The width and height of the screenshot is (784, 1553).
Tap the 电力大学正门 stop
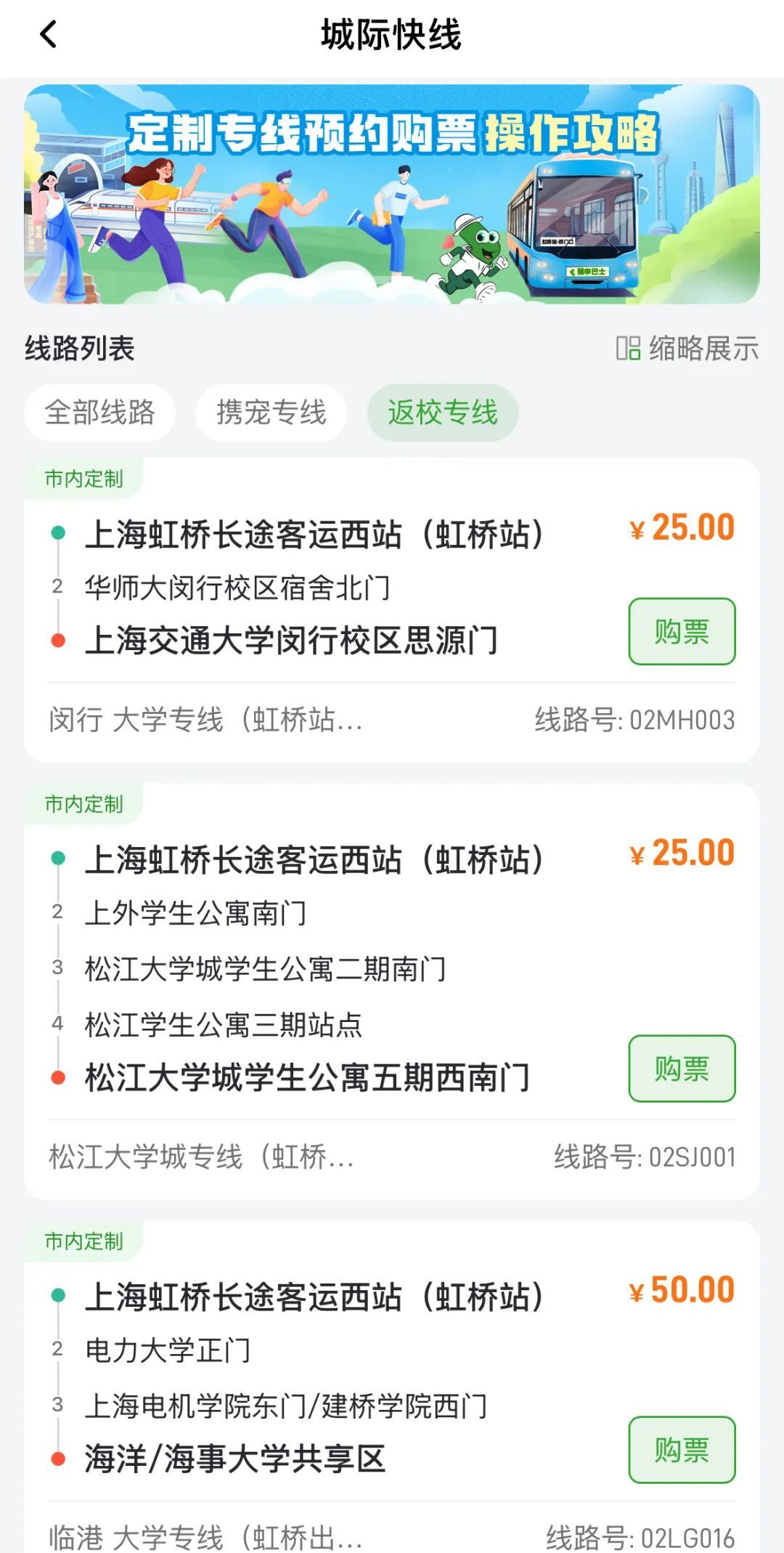(x=168, y=1350)
